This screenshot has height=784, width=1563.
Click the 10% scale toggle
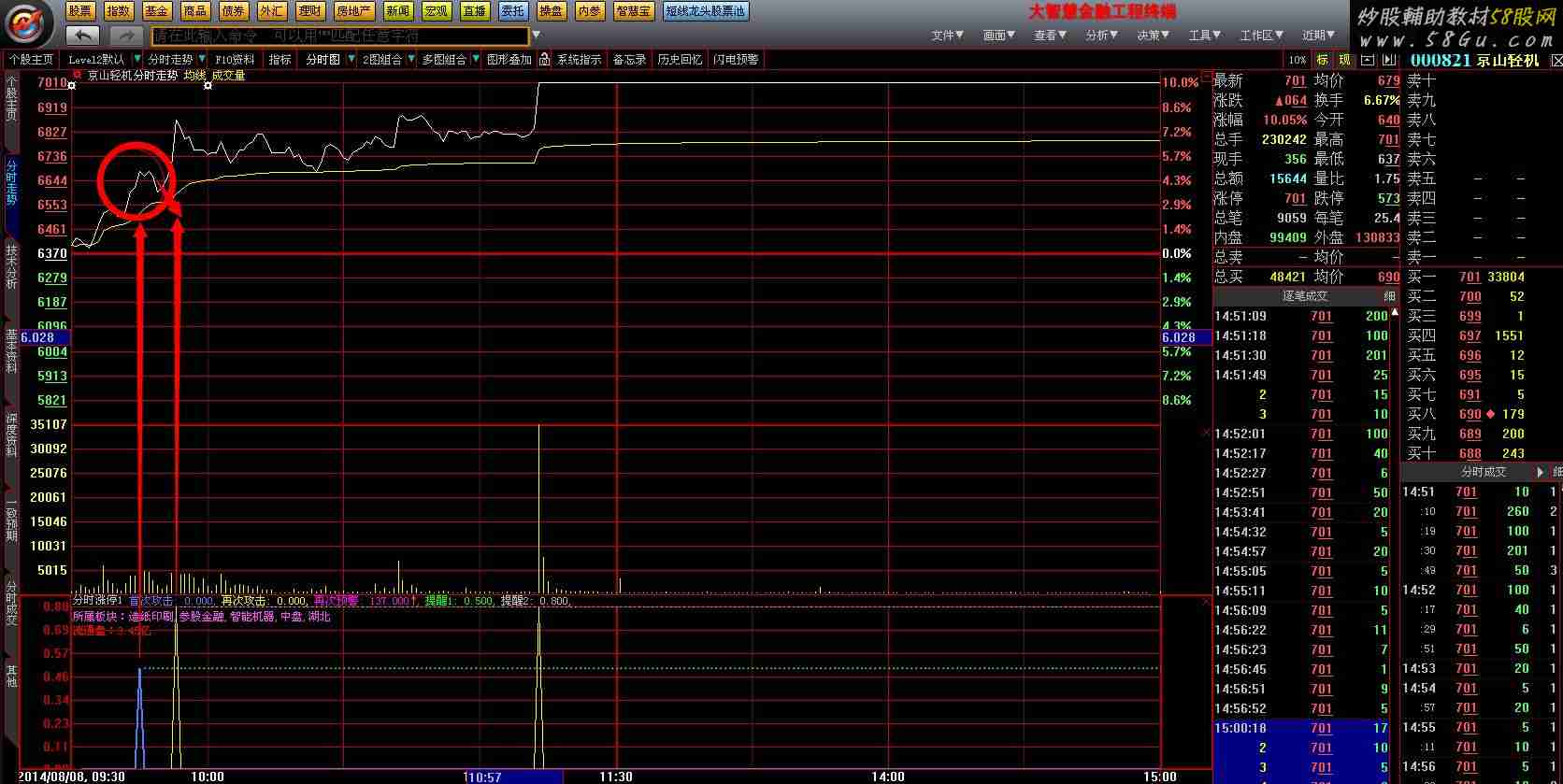coord(1298,60)
